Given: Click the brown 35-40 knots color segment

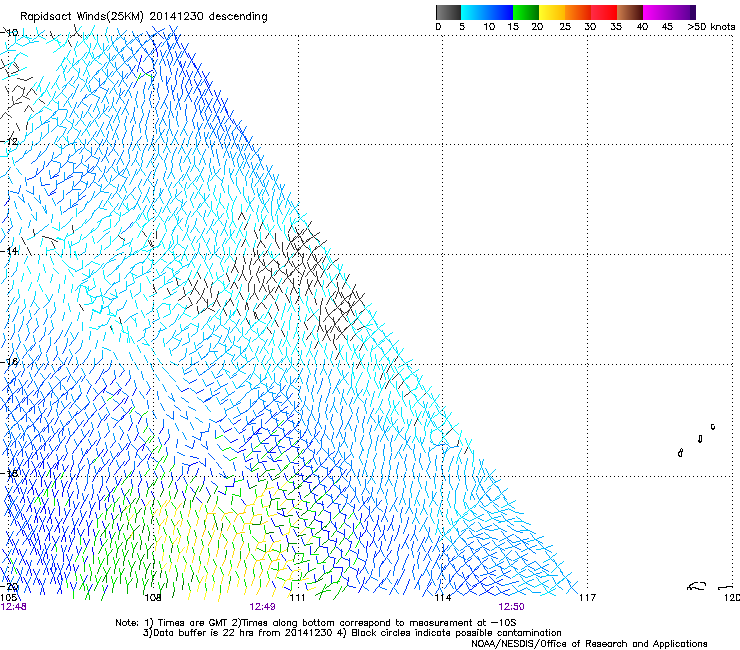Looking at the screenshot, I should click(630, 12).
